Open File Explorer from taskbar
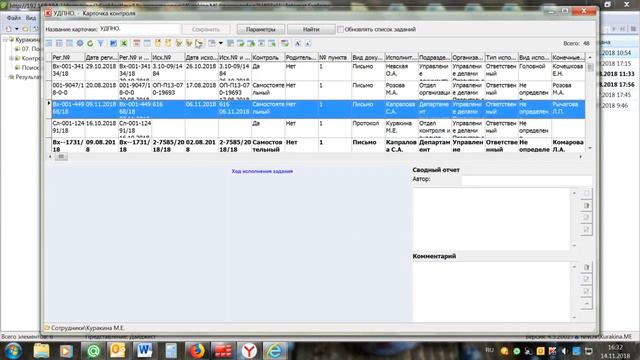 pos(41,351)
